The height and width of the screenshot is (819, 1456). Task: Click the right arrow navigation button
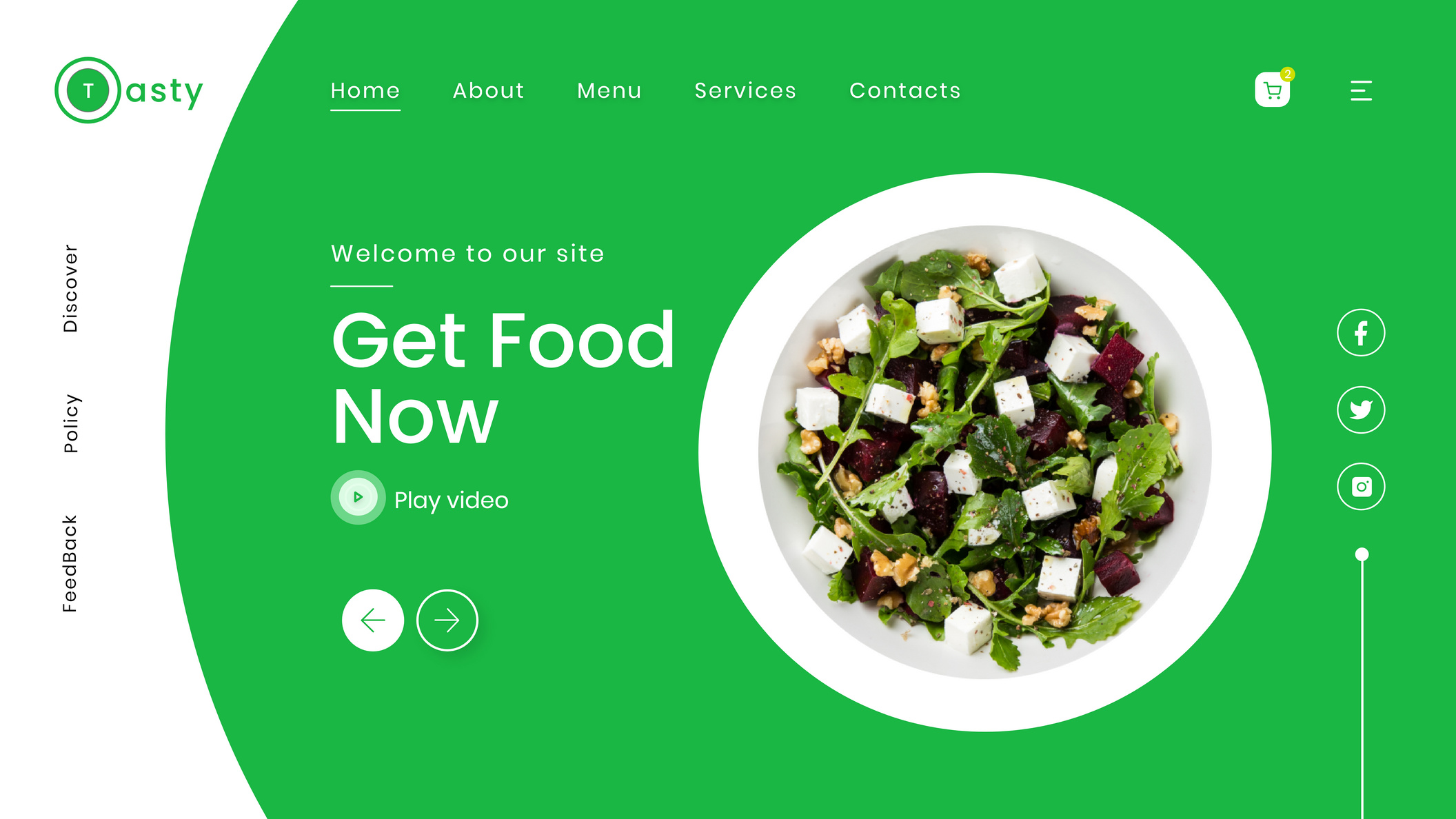pos(446,620)
